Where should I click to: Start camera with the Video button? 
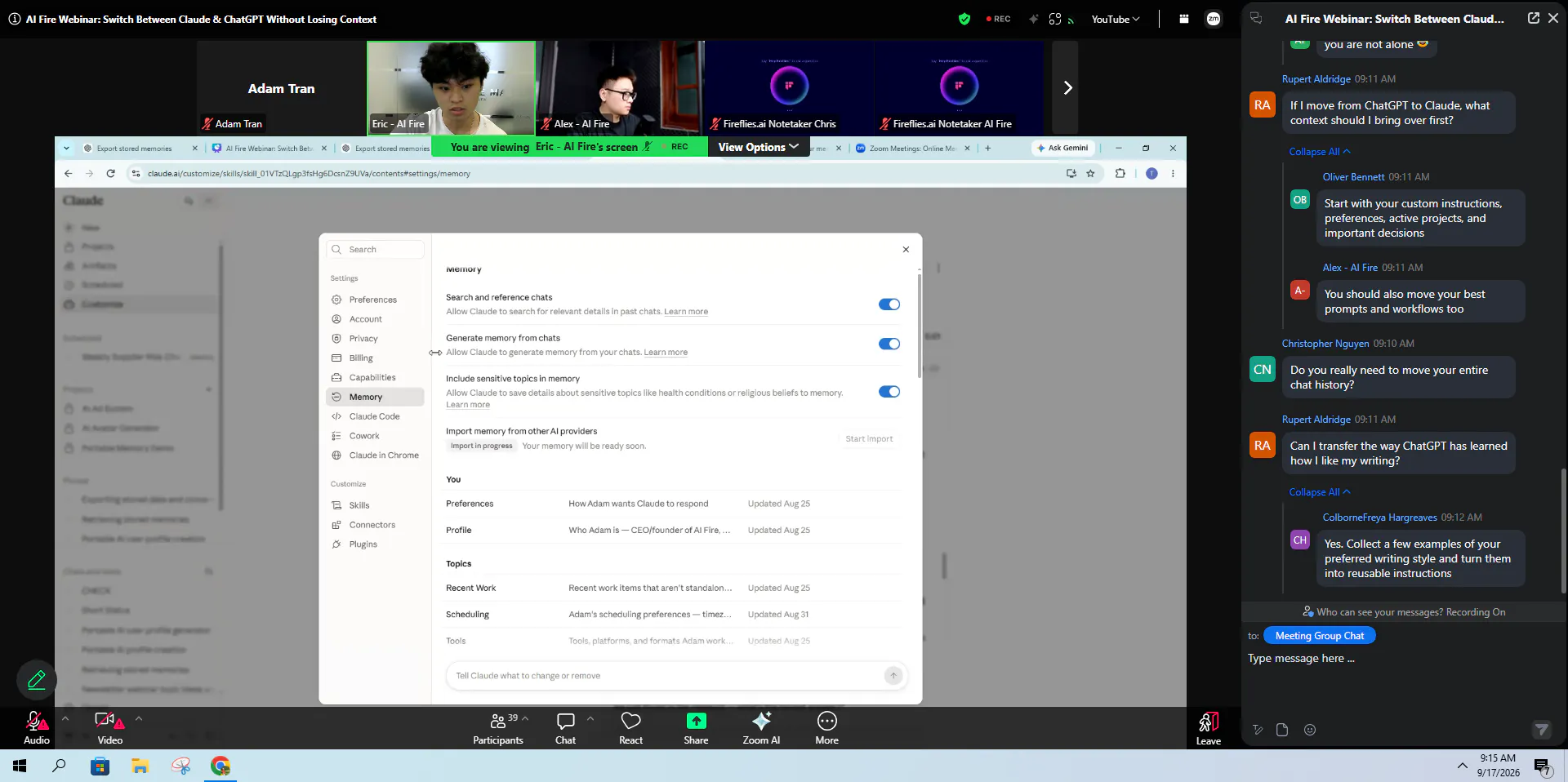click(x=109, y=727)
